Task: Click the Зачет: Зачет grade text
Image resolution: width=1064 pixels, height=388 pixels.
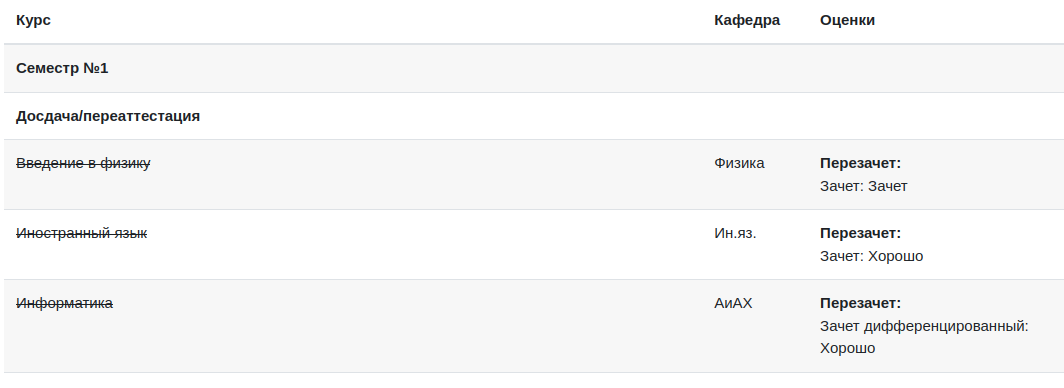Action: click(x=863, y=186)
